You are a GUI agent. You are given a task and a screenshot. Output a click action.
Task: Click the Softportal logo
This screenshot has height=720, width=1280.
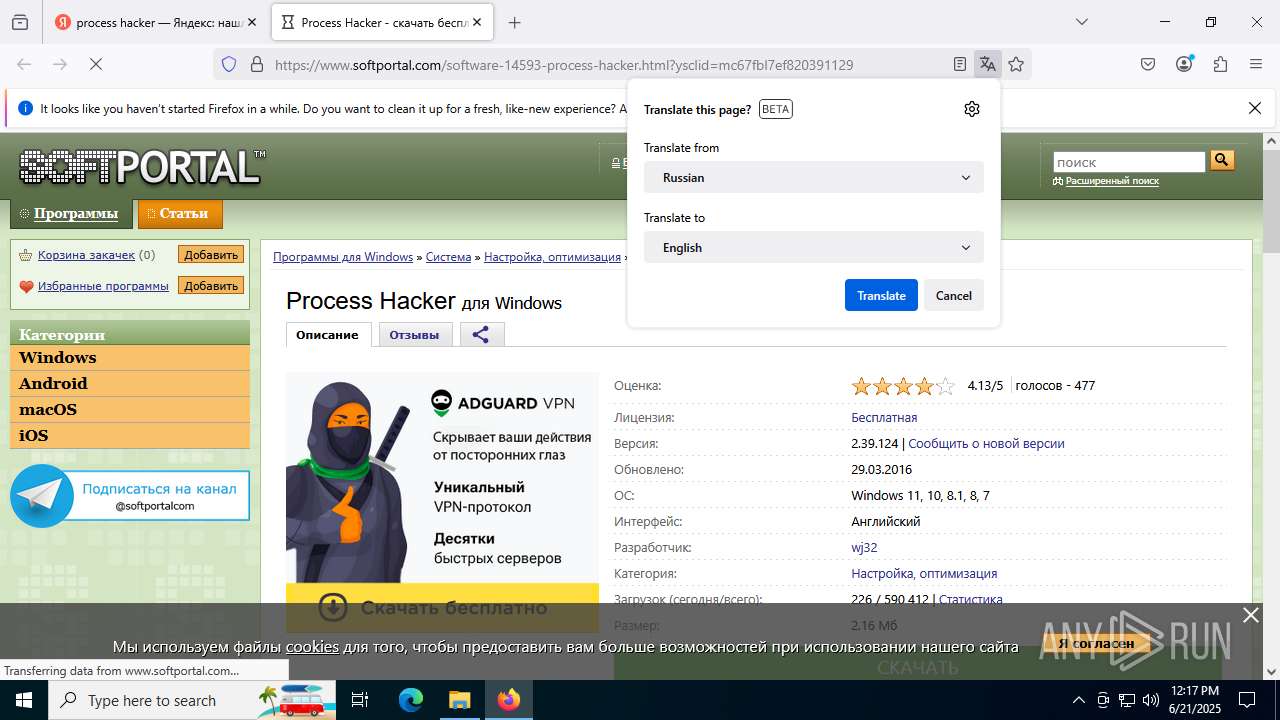[142, 167]
